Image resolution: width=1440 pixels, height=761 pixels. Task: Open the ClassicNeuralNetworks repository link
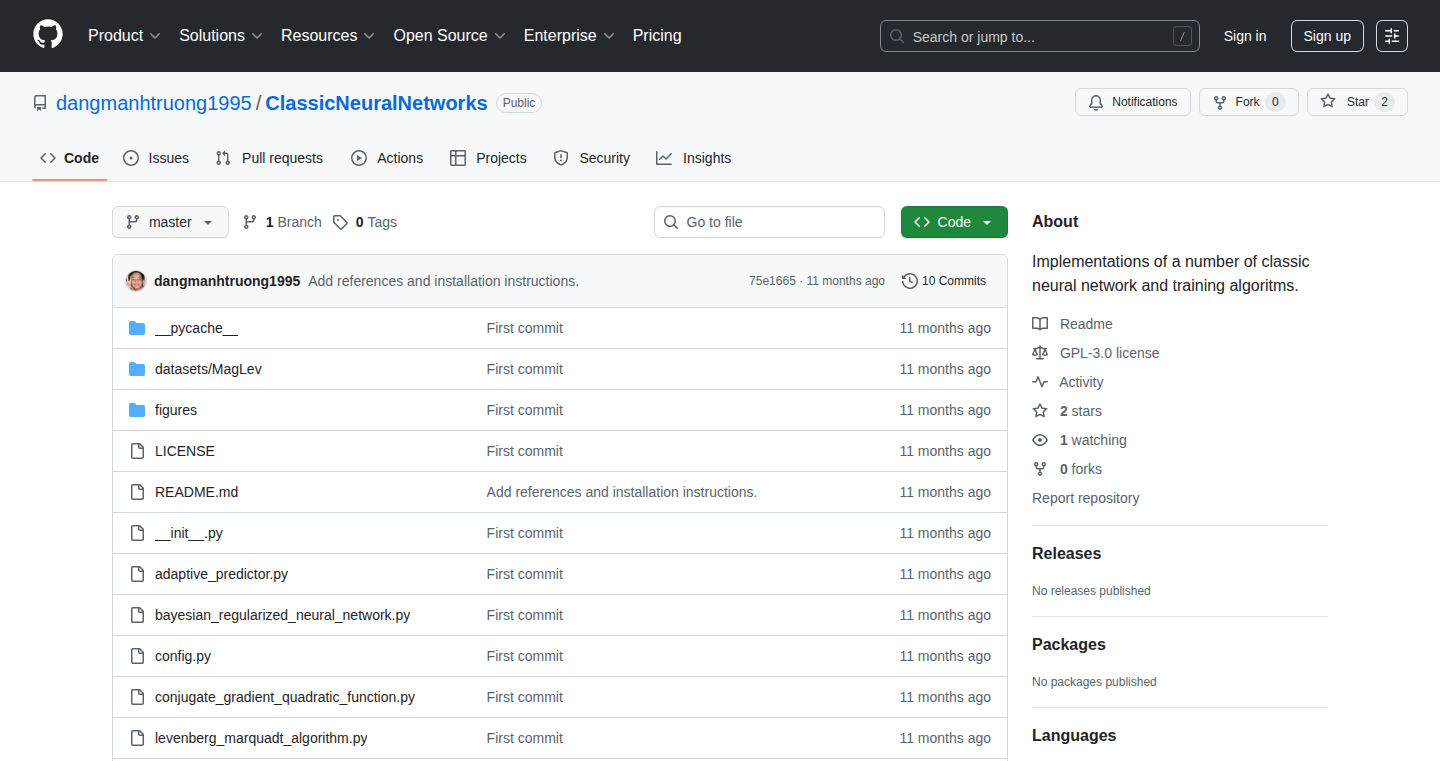[376, 103]
